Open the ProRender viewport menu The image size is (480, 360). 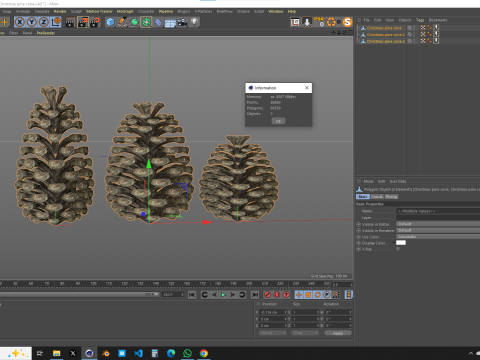tap(46, 33)
